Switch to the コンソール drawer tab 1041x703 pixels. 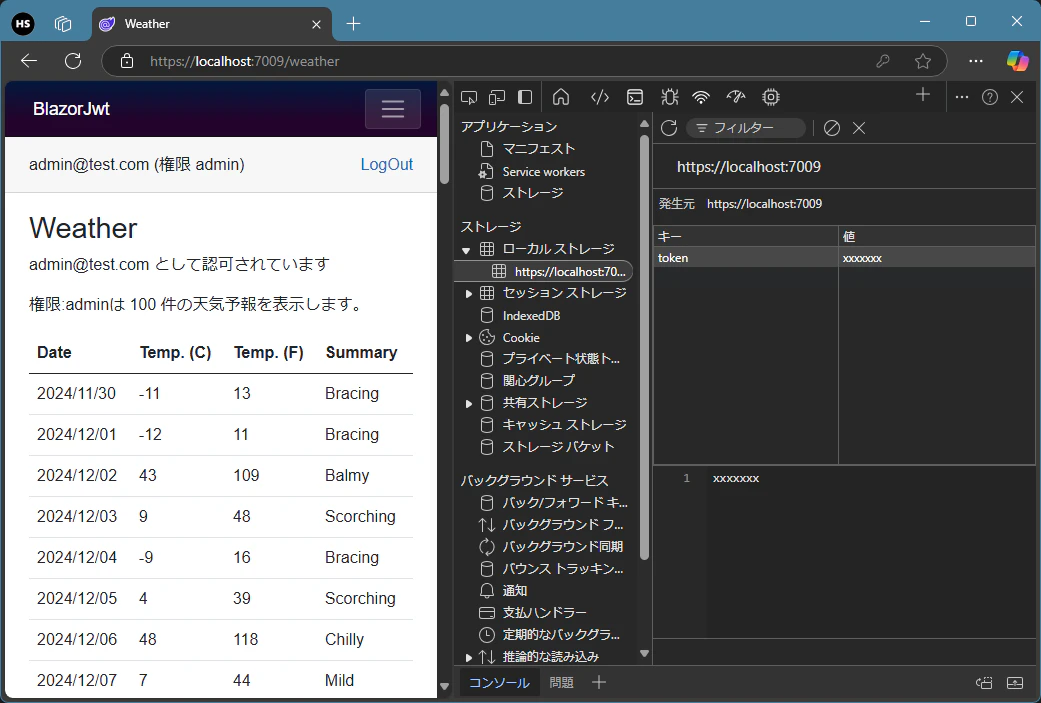click(x=499, y=682)
